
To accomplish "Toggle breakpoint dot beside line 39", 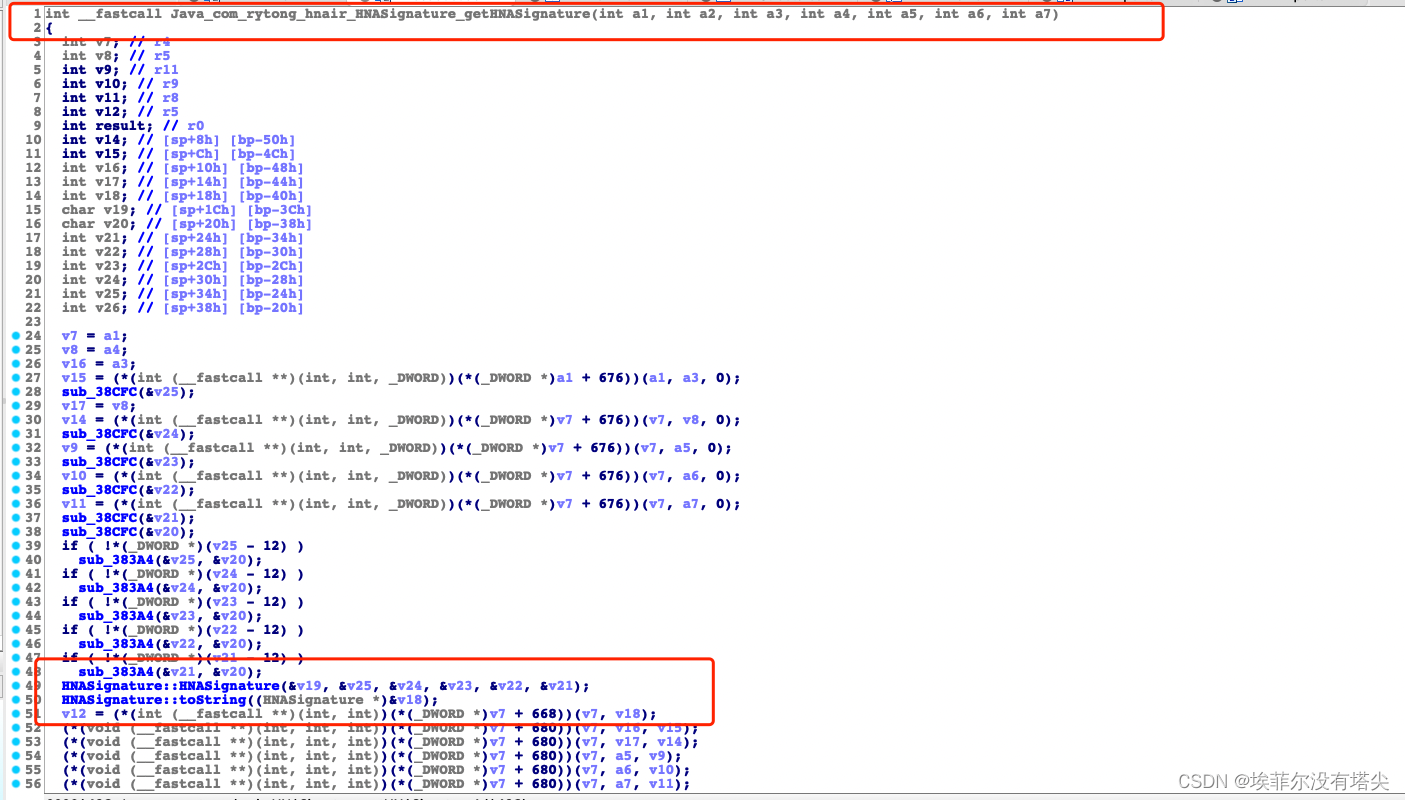I will pos(15,546).
